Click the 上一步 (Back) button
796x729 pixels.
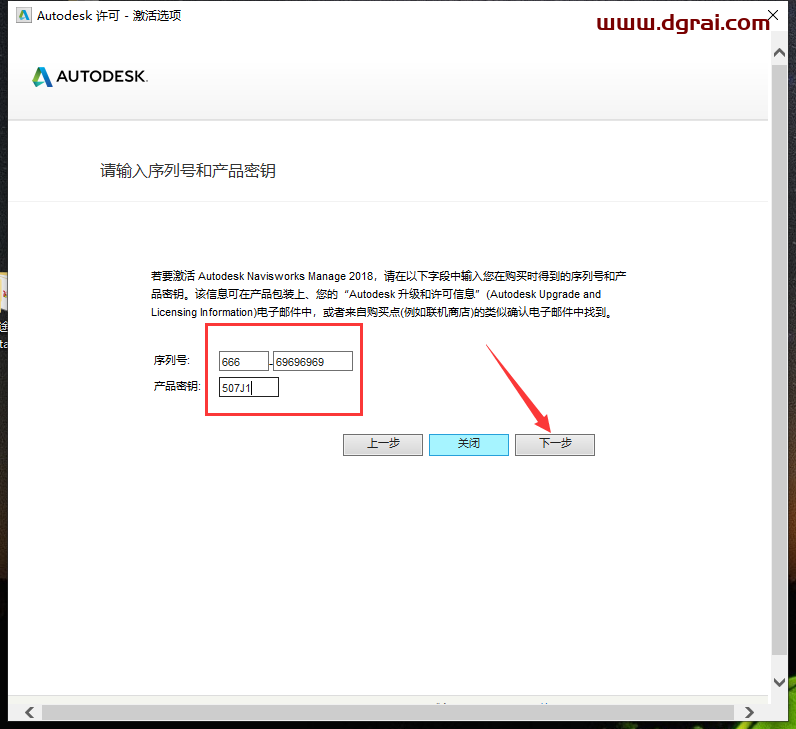[383, 445]
